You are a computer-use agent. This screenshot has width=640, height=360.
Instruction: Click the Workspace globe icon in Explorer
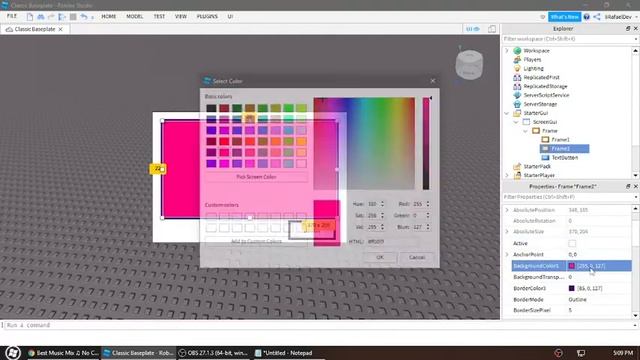pos(517,51)
